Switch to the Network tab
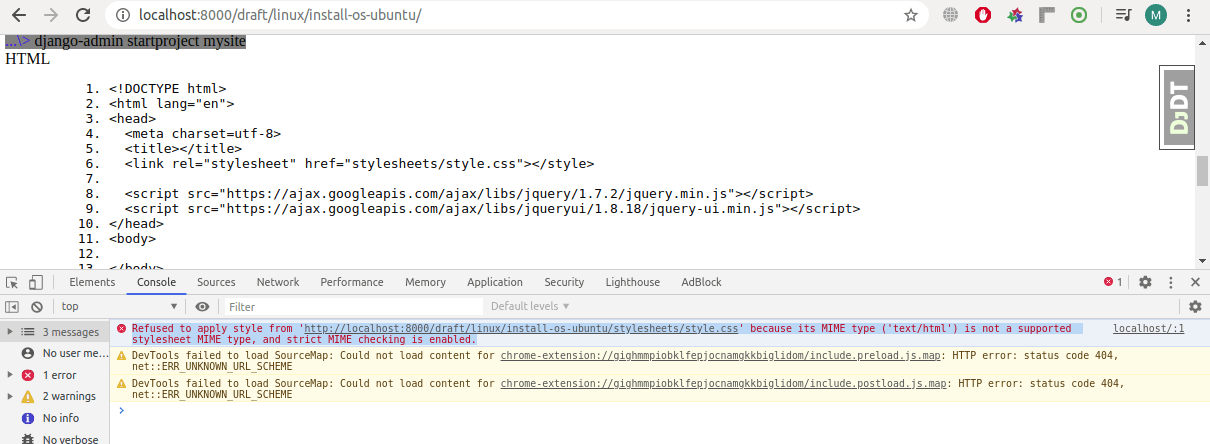This screenshot has height=444, width=1210. pyautogui.click(x=278, y=283)
